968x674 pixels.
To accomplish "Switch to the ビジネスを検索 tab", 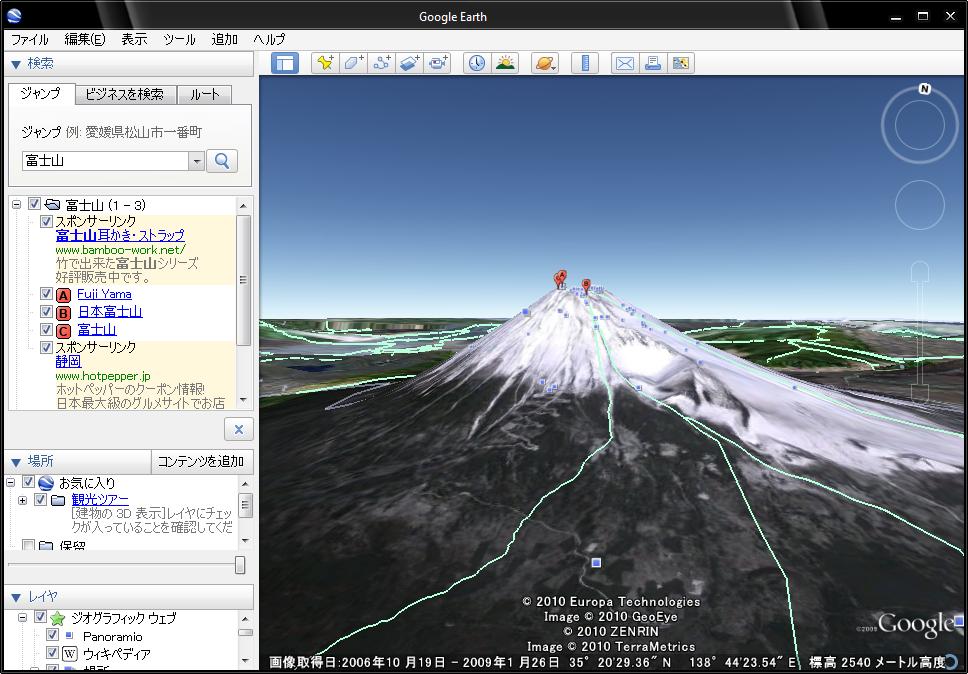I will (125, 94).
